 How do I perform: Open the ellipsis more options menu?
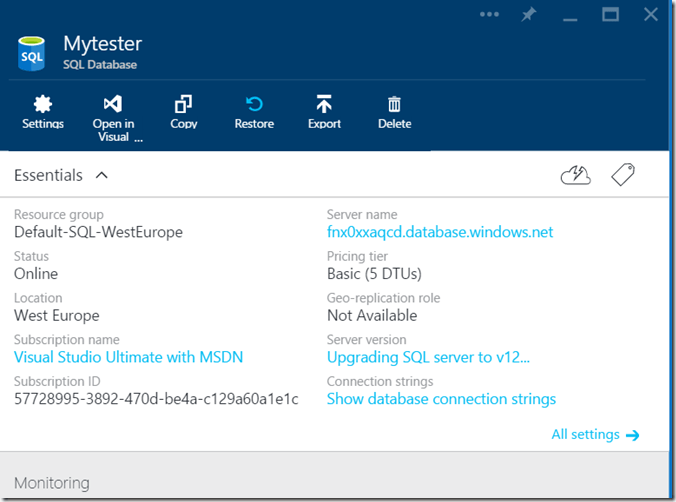pos(489,15)
